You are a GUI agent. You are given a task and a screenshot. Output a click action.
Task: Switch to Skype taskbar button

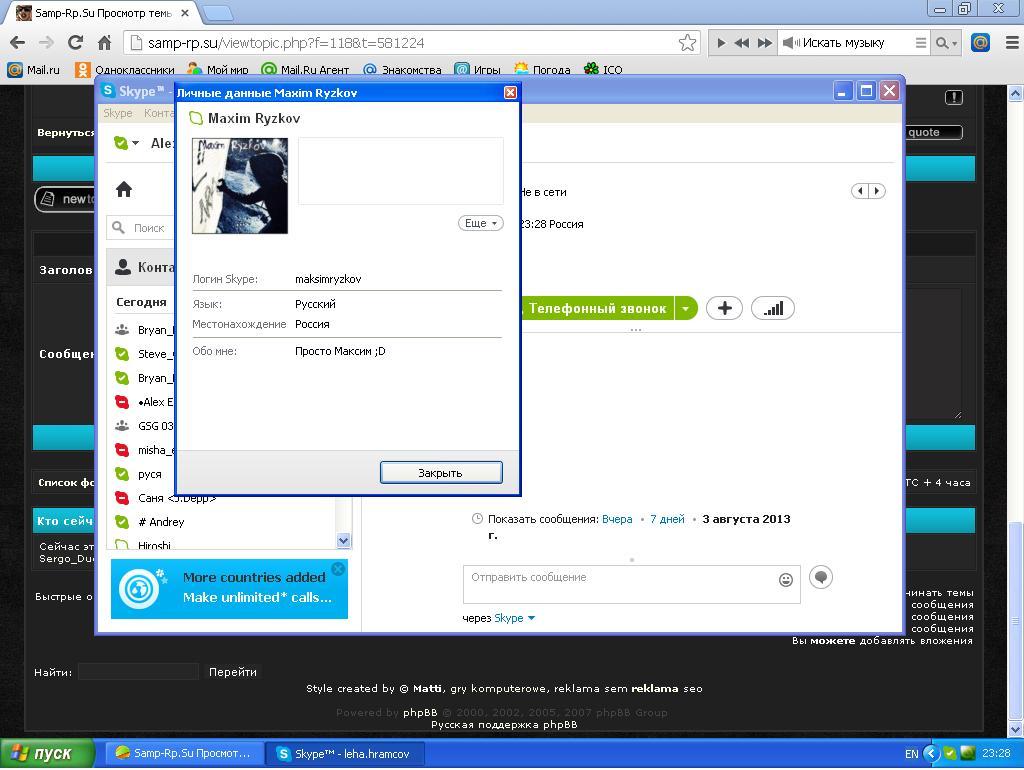[345, 754]
